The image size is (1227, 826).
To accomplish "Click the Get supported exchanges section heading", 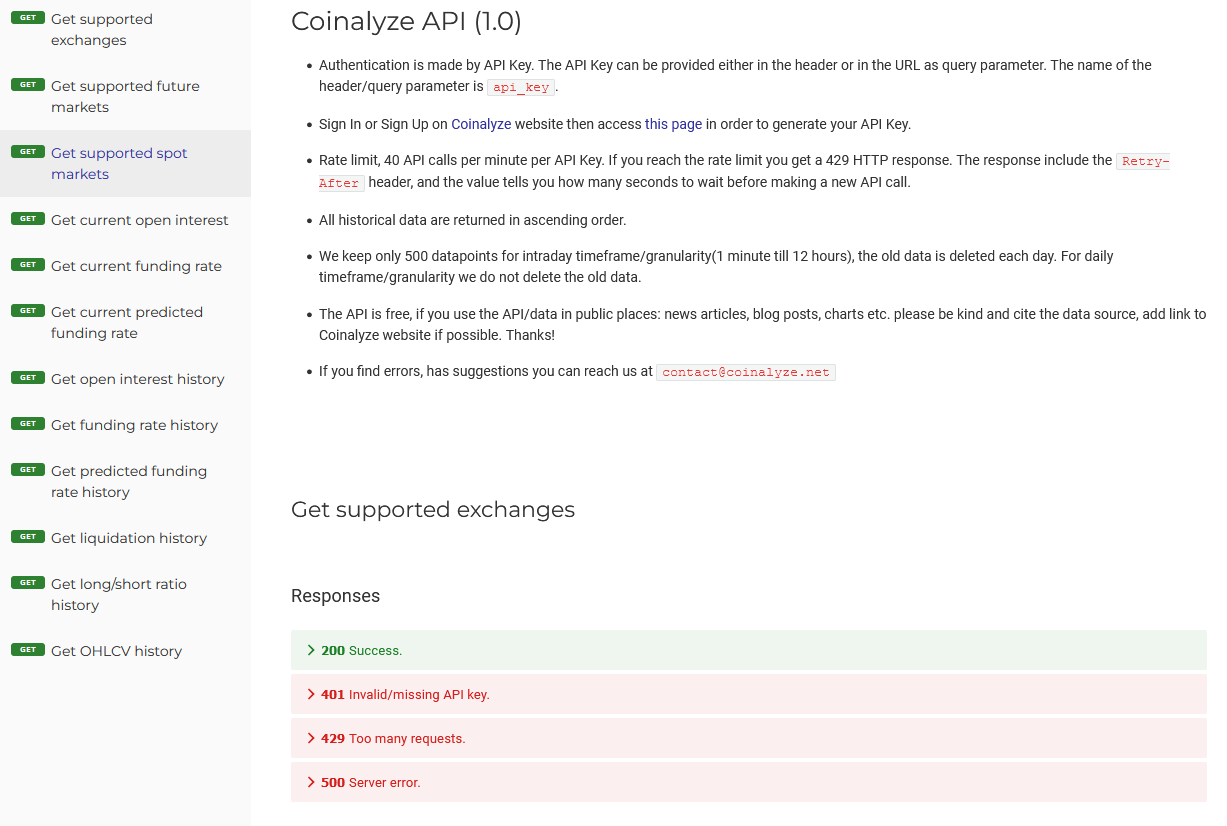I will [x=433, y=510].
